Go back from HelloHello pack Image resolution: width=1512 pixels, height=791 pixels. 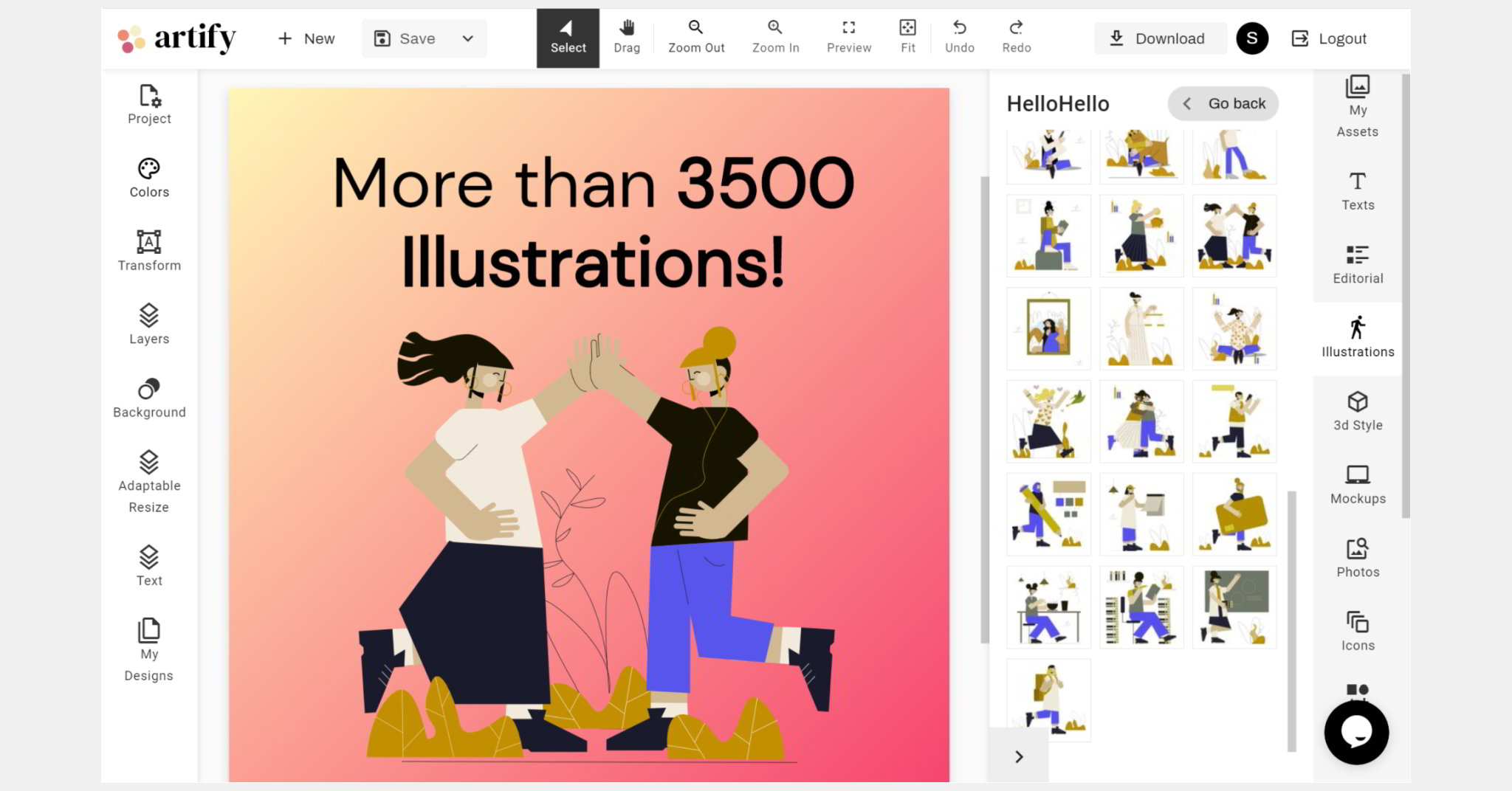tap(1223, 103)
